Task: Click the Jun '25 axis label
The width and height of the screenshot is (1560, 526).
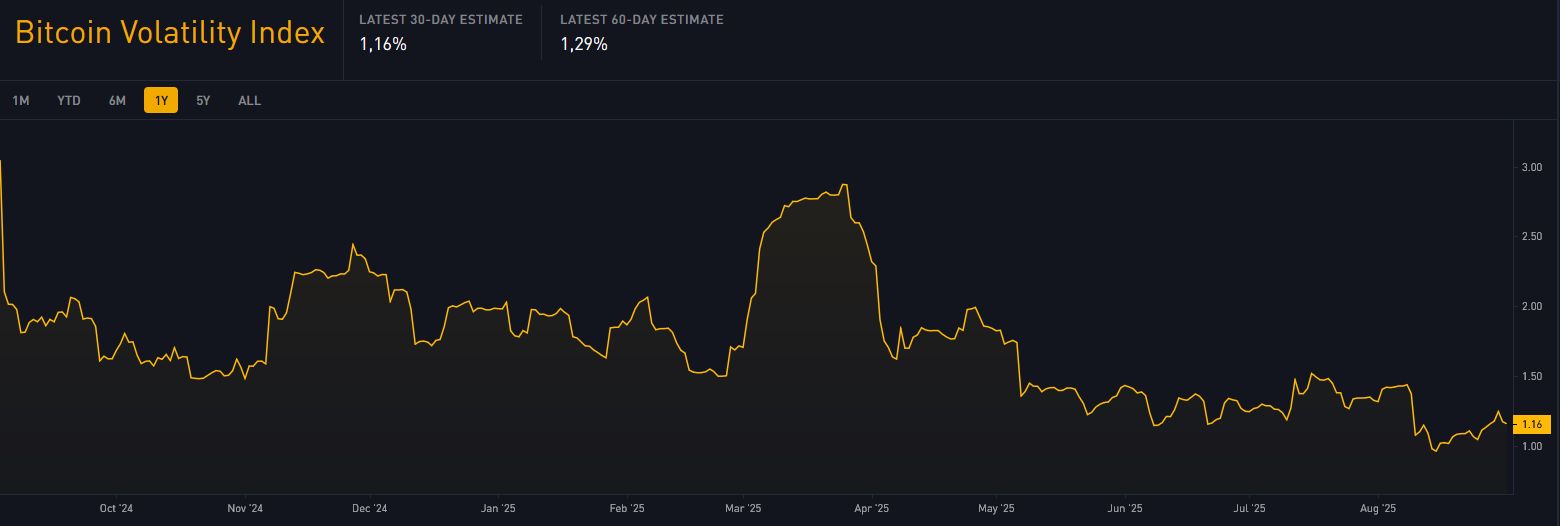Action: 1125,509
